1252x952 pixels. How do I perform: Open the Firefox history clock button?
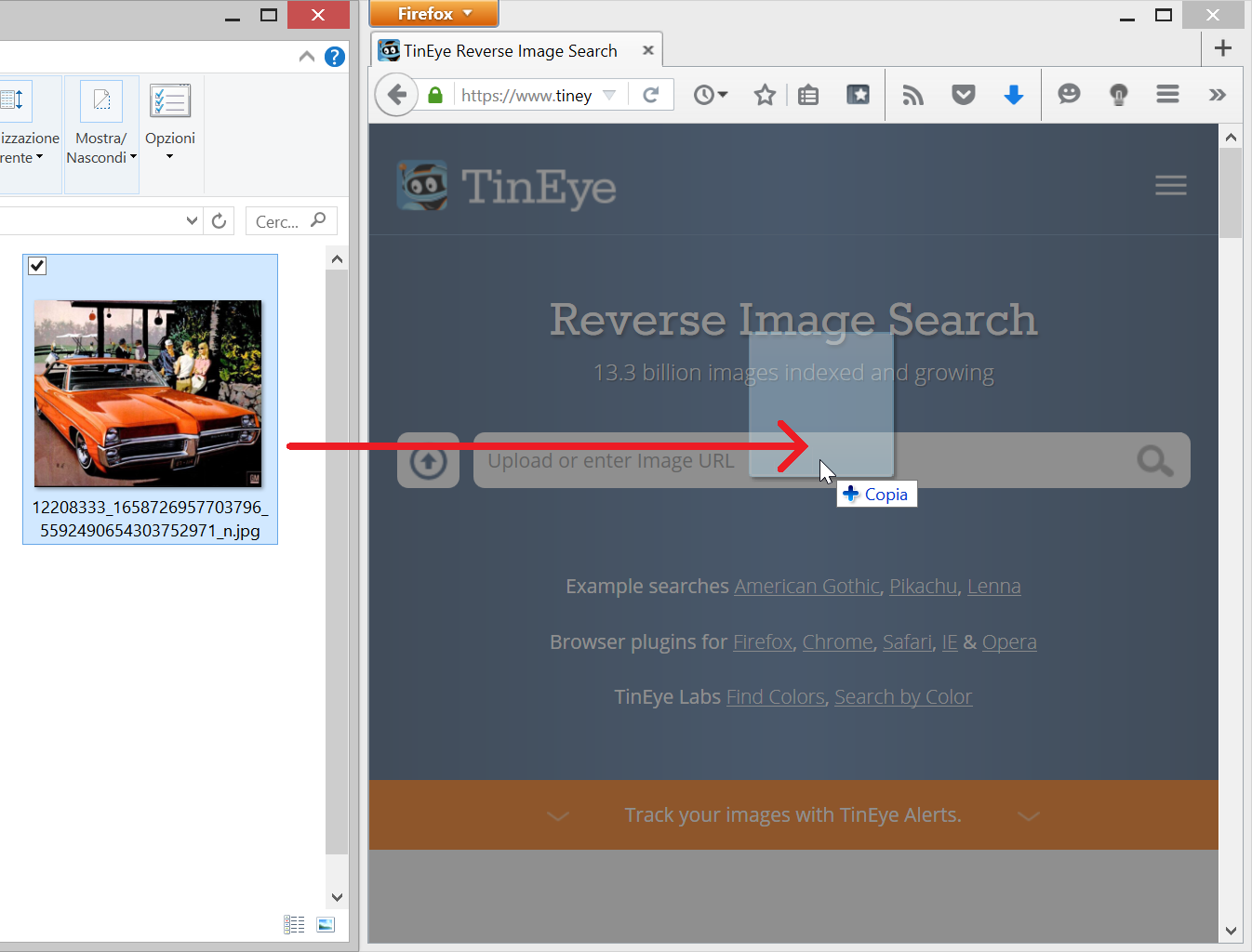[x=711, y=95]
